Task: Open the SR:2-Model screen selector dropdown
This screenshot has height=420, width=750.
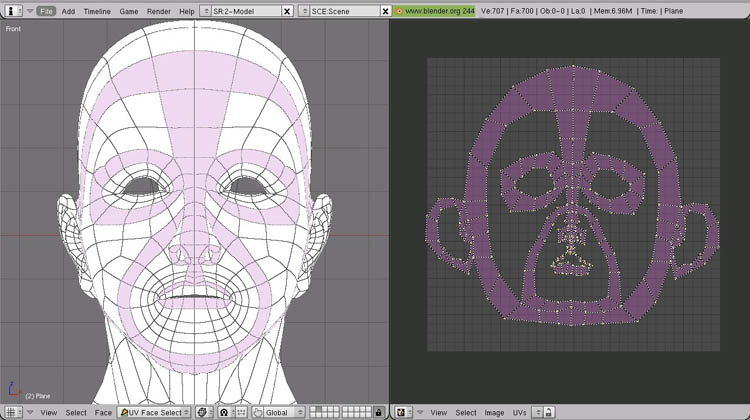Action: pyautogui.click(x=206, y=11)
